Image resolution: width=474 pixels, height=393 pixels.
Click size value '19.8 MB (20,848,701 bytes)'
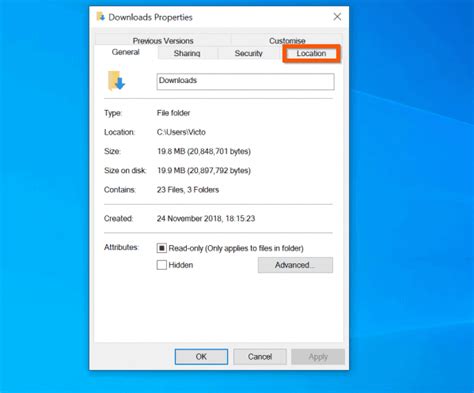(204, 152)
